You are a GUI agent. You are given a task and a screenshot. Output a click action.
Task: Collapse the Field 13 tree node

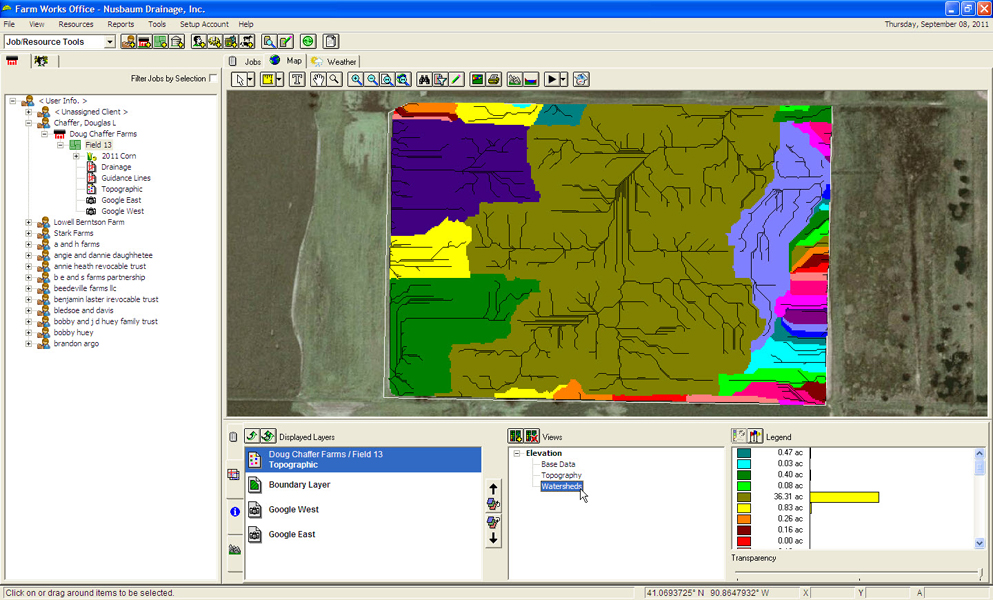pyautogui.click(x=61, y=145)
